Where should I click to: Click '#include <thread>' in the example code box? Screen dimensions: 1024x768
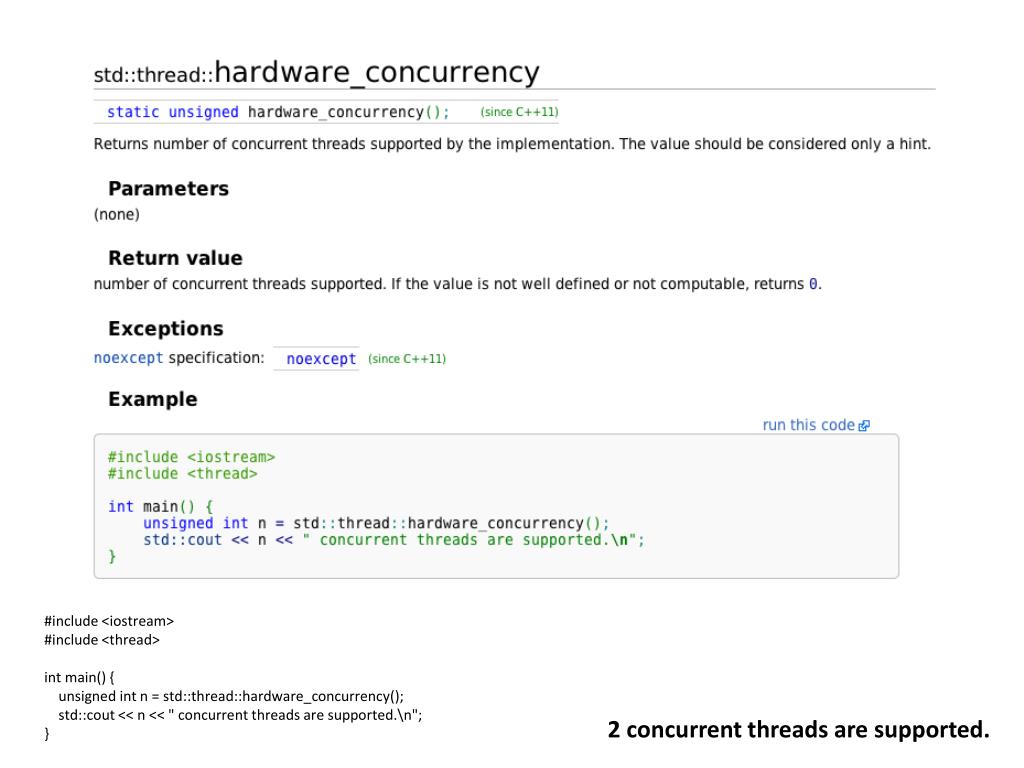pyautogui.click(x=183, y=473)
